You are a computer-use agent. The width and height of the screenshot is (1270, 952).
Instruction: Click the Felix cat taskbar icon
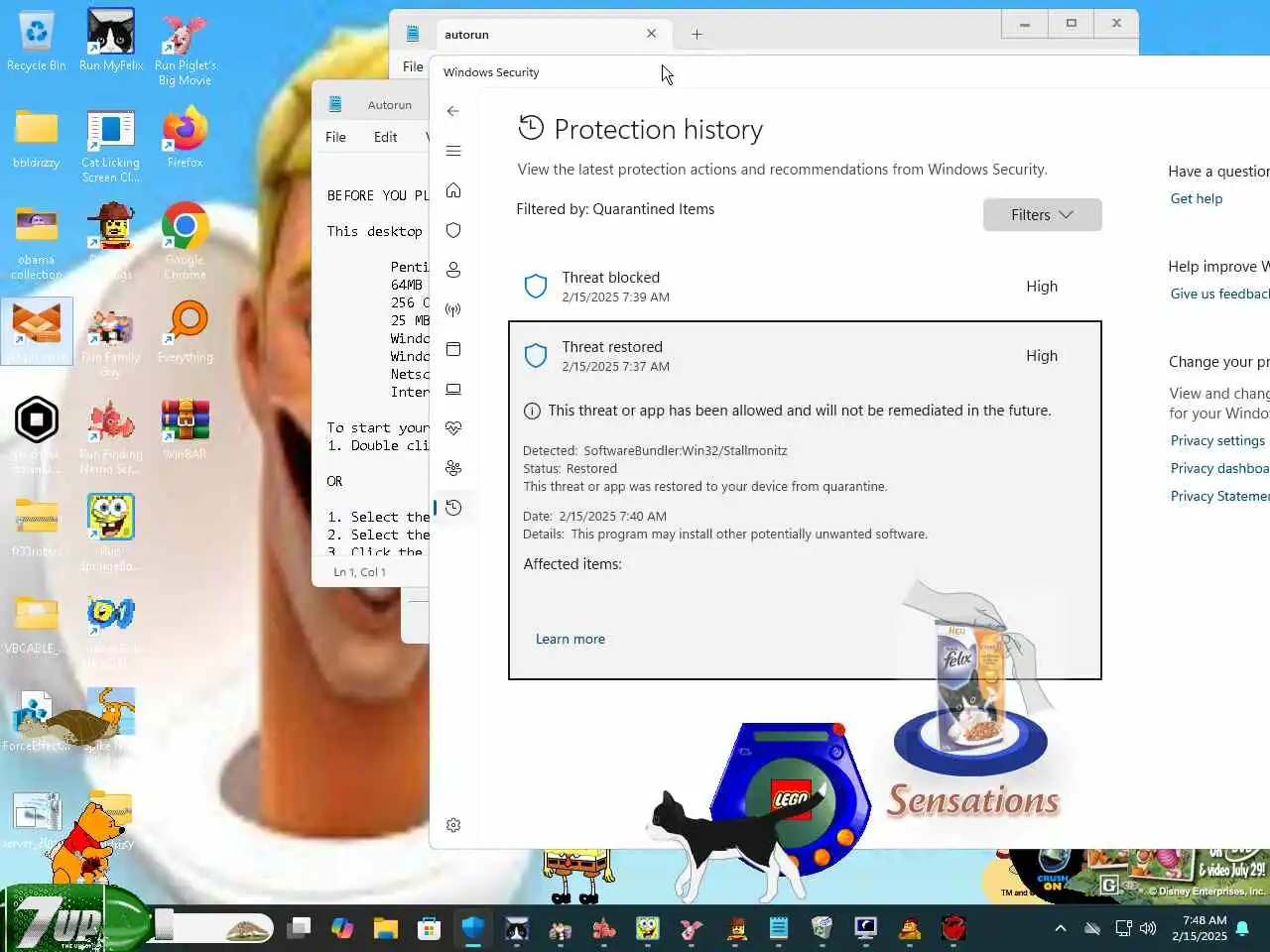[x=517, y=928]
